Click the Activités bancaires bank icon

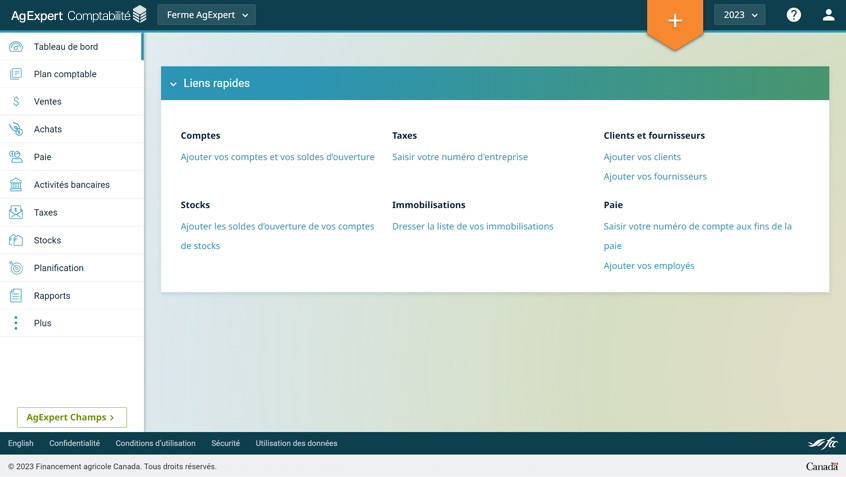[x=16, y=185]
